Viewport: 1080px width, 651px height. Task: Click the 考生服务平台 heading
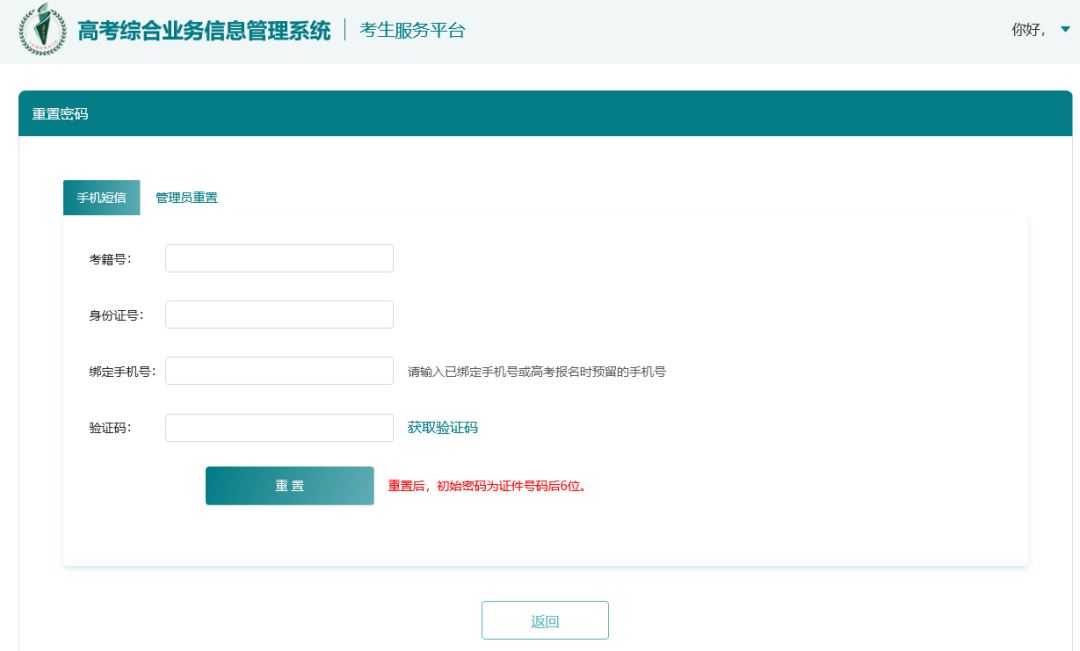pos(412,31)
